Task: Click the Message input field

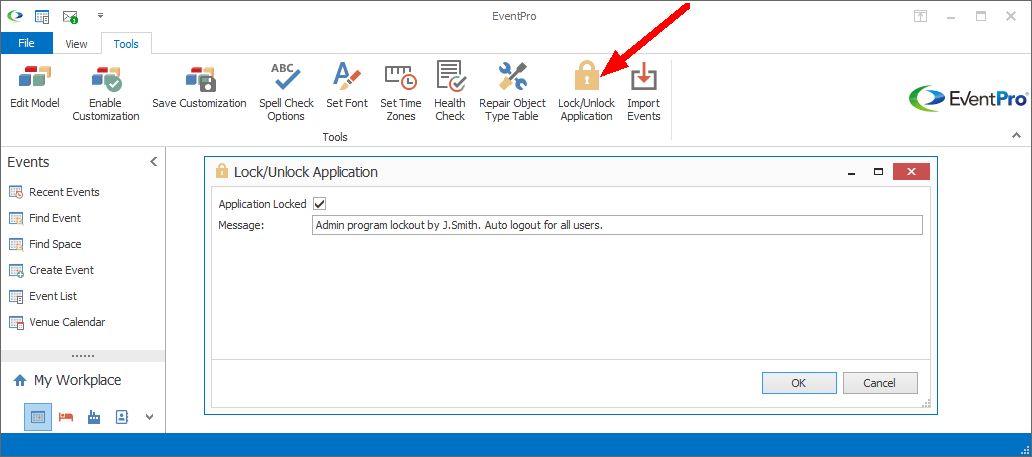Action: click(x=617, y=225)
